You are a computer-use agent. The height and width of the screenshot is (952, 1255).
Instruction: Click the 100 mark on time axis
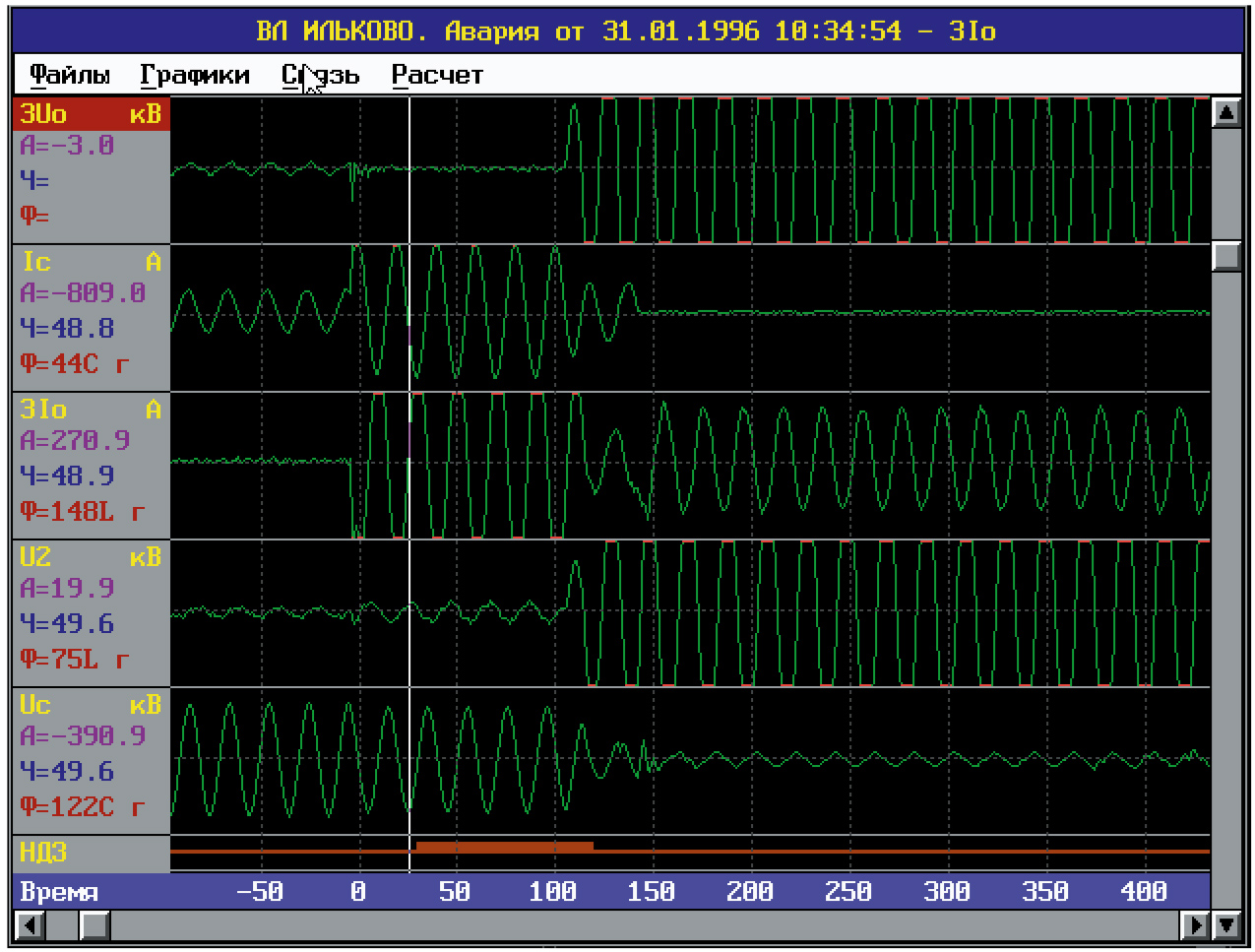pos(552,892)
